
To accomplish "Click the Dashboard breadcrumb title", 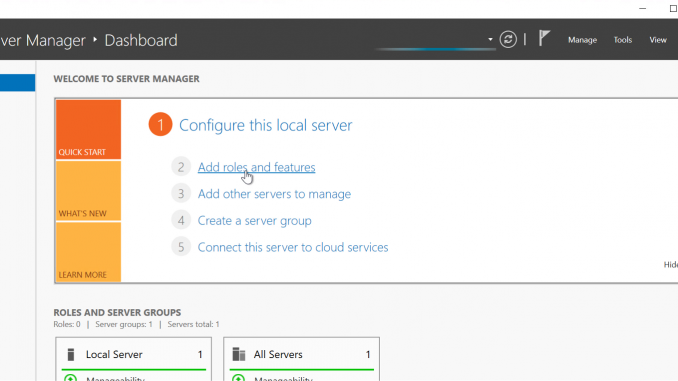I will [x=141, y=40].
